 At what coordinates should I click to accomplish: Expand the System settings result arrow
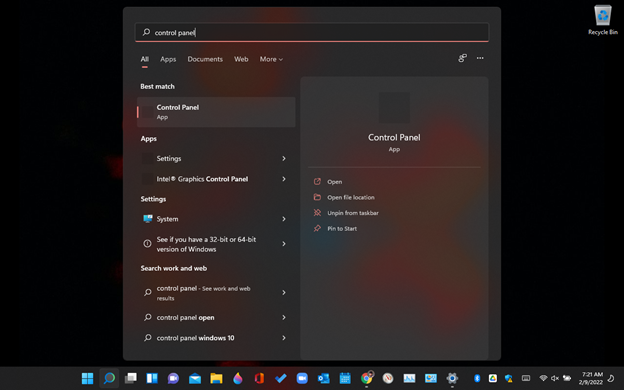[284, 219]
